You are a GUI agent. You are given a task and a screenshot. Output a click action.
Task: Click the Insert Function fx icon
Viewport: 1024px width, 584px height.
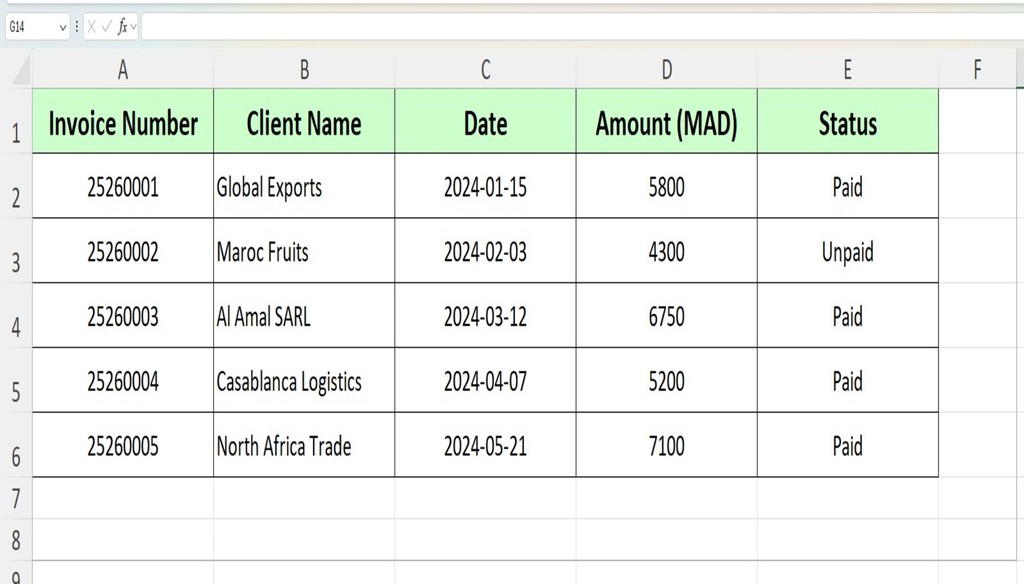[122, 27]
